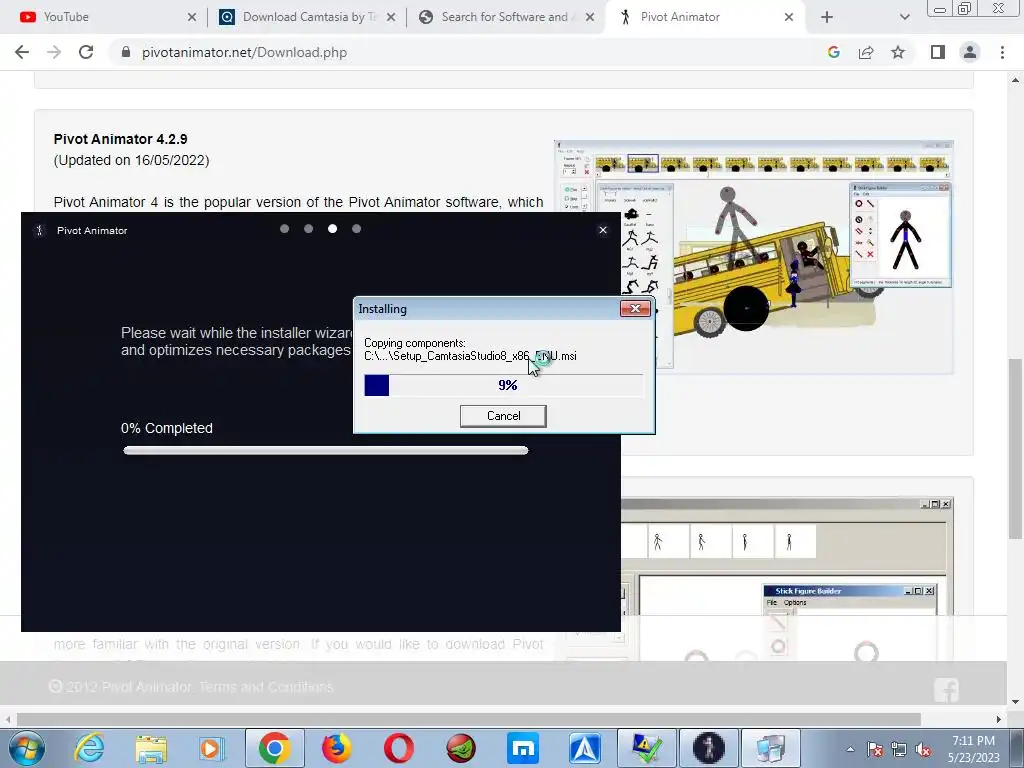
Task: Open Chrome three-dot menu
Action: [1002, 52]
